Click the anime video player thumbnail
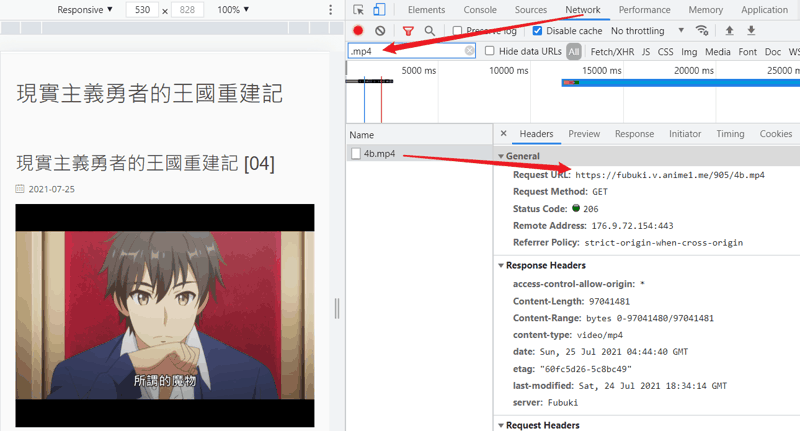The image size is (800, 431). tap(165, 315)
